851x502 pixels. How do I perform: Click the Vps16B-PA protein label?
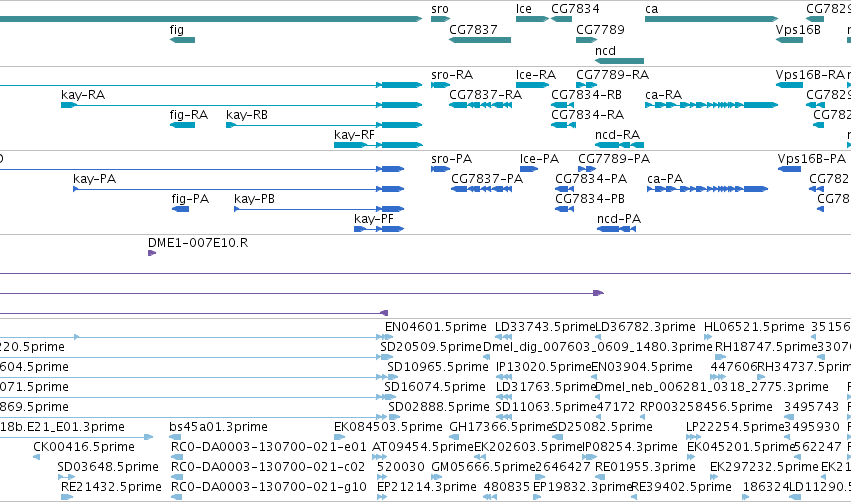(812, 160)
